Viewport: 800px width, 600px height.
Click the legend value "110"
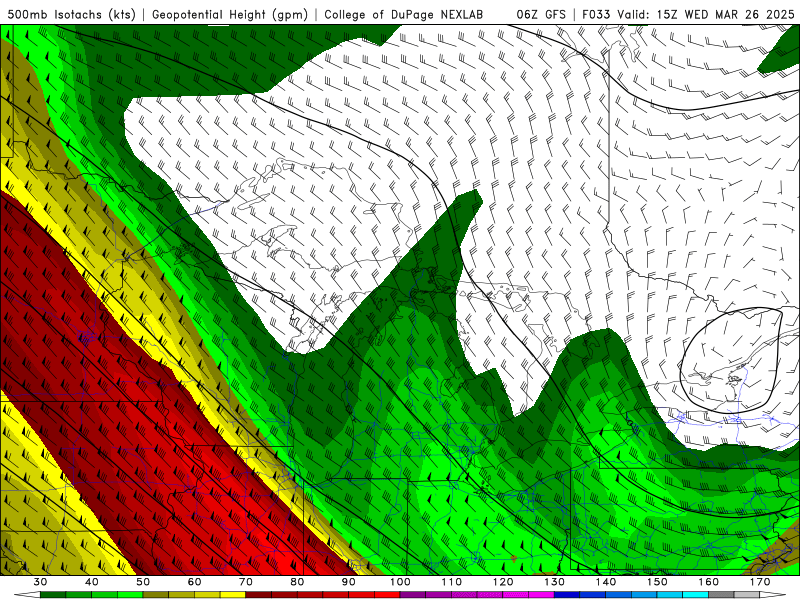coord(452,582)
